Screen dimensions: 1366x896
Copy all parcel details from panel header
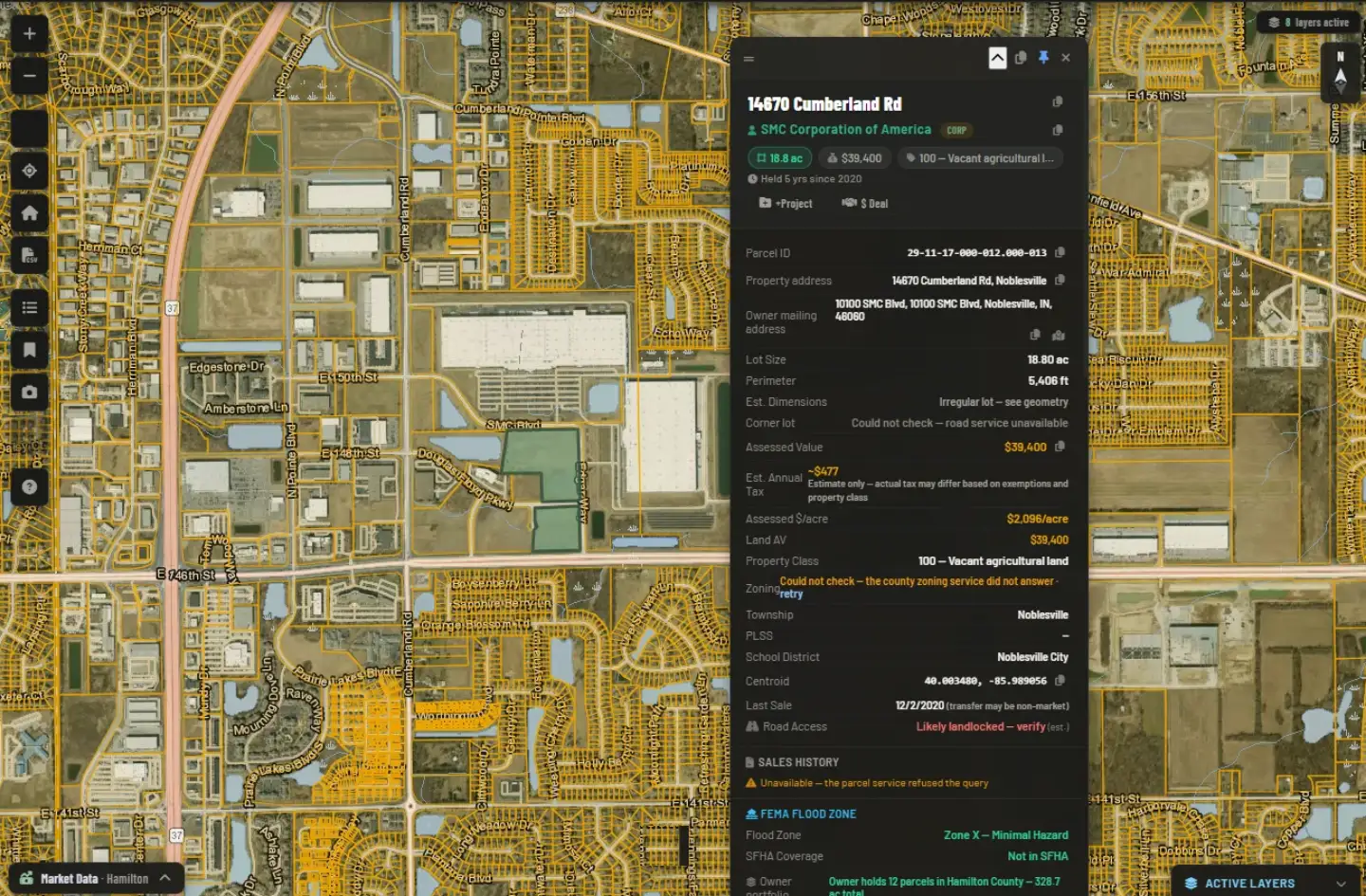point(1021,58)
